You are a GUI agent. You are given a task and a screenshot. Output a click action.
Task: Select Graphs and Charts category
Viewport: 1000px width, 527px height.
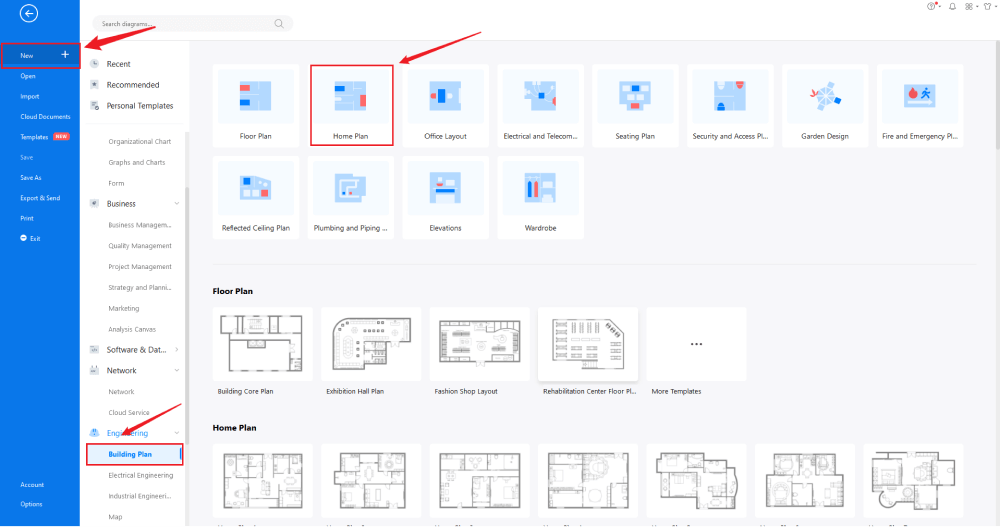coord(136,163)
